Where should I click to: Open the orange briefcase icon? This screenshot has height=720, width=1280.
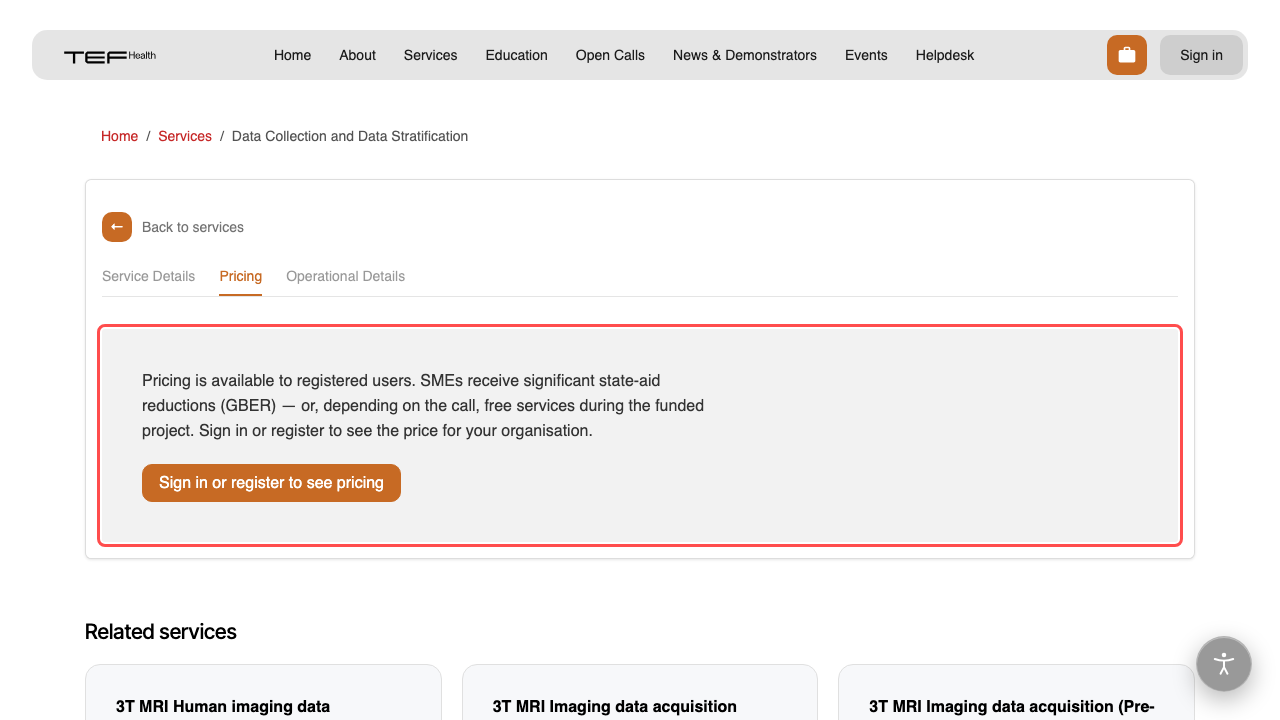[x=1127, y=55]
